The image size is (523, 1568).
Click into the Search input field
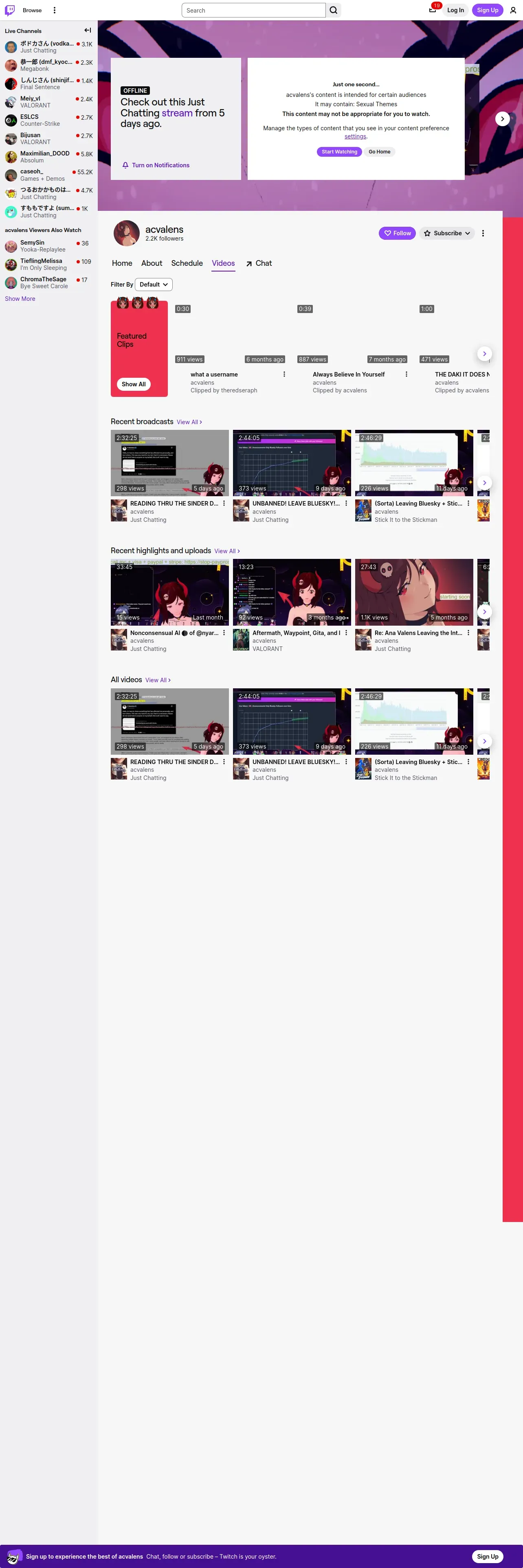[x=253, y=10]
